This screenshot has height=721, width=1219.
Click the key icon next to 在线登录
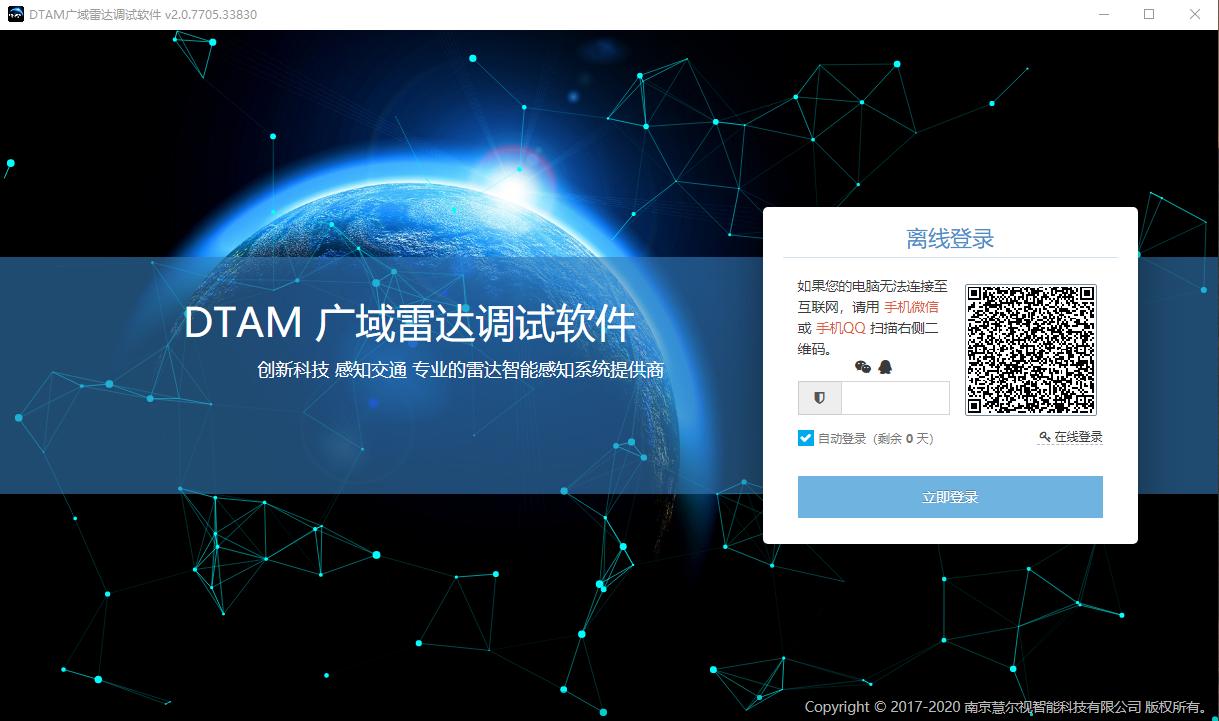pos(1043,436)
